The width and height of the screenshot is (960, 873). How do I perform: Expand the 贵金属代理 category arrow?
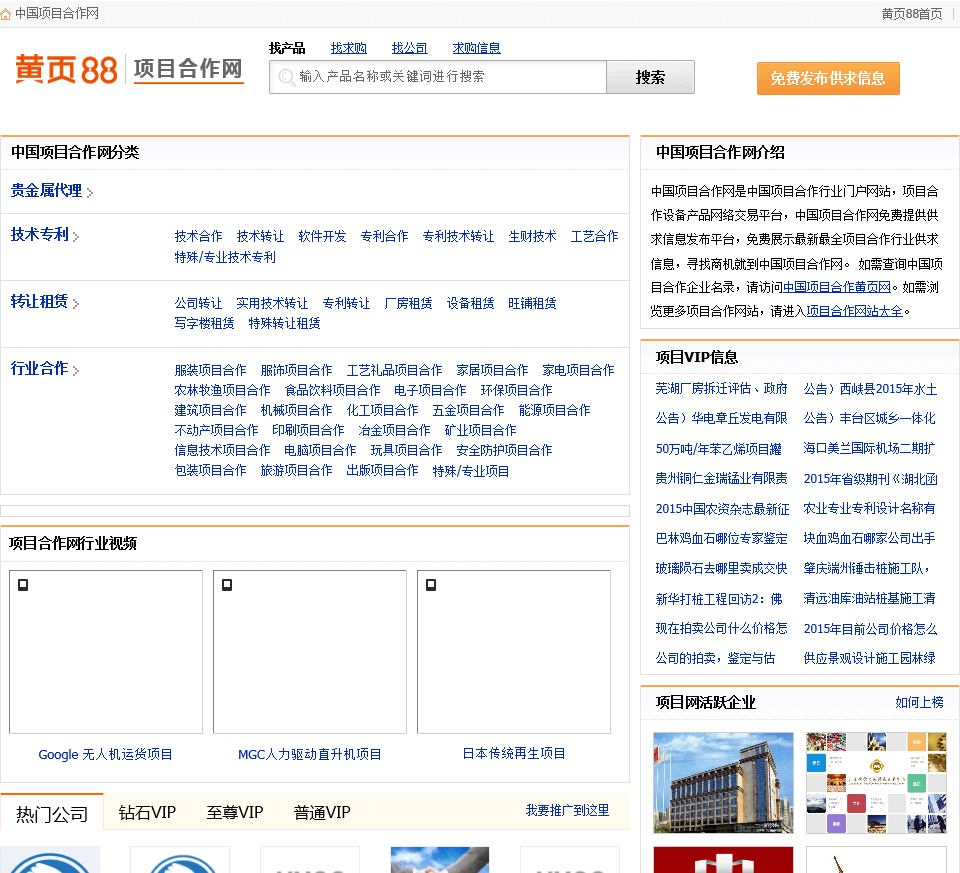(x=90, y=192)
